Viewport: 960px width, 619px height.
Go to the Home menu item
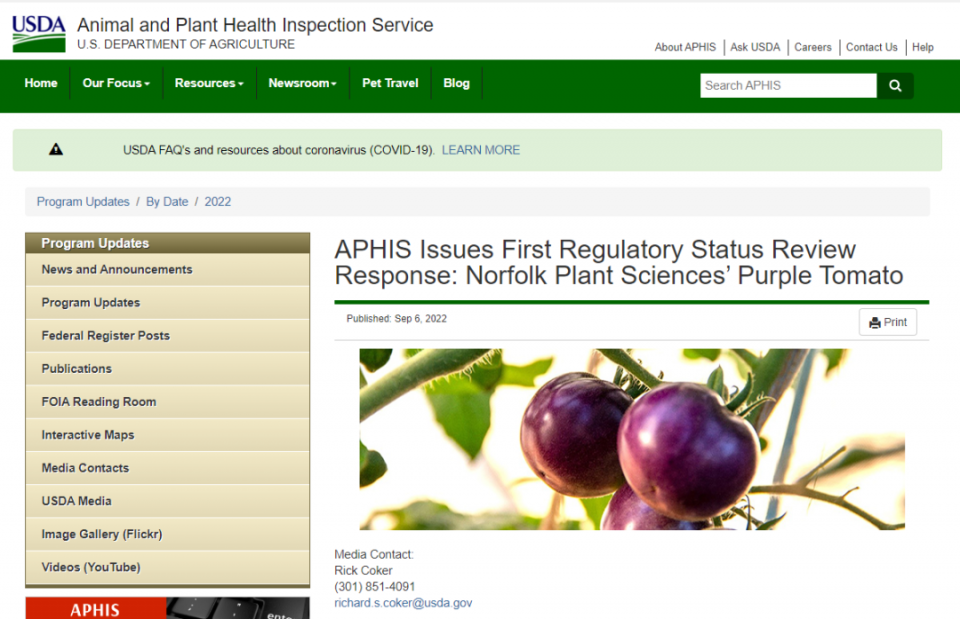(x=41, y=84)
